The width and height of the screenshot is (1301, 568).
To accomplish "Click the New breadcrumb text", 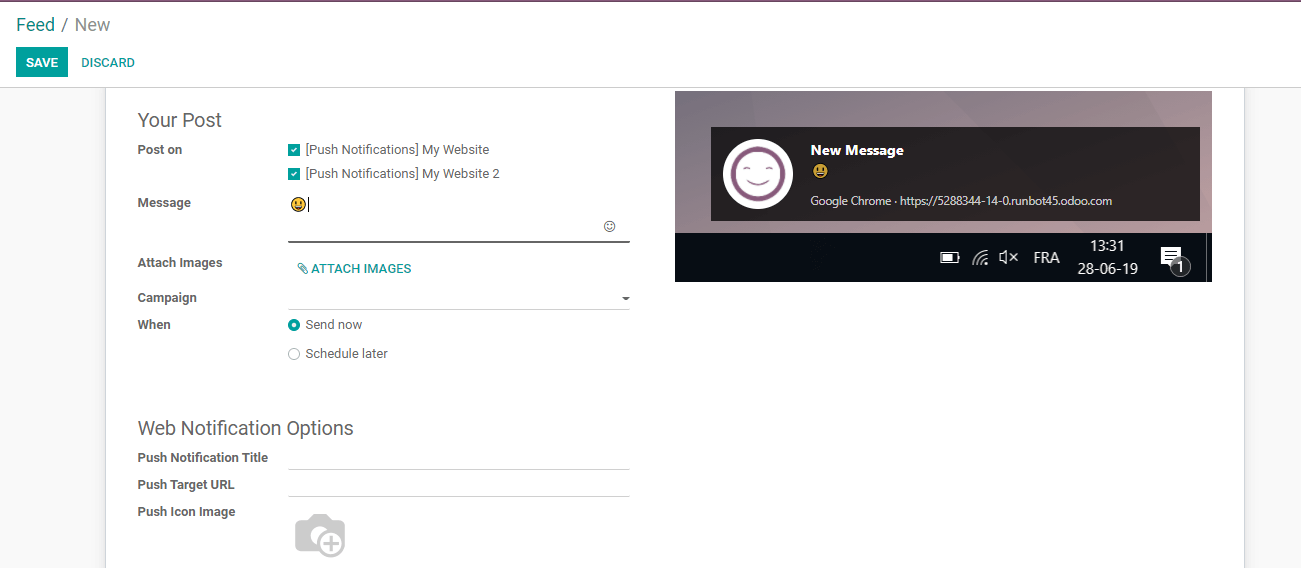I will point(93,25).
